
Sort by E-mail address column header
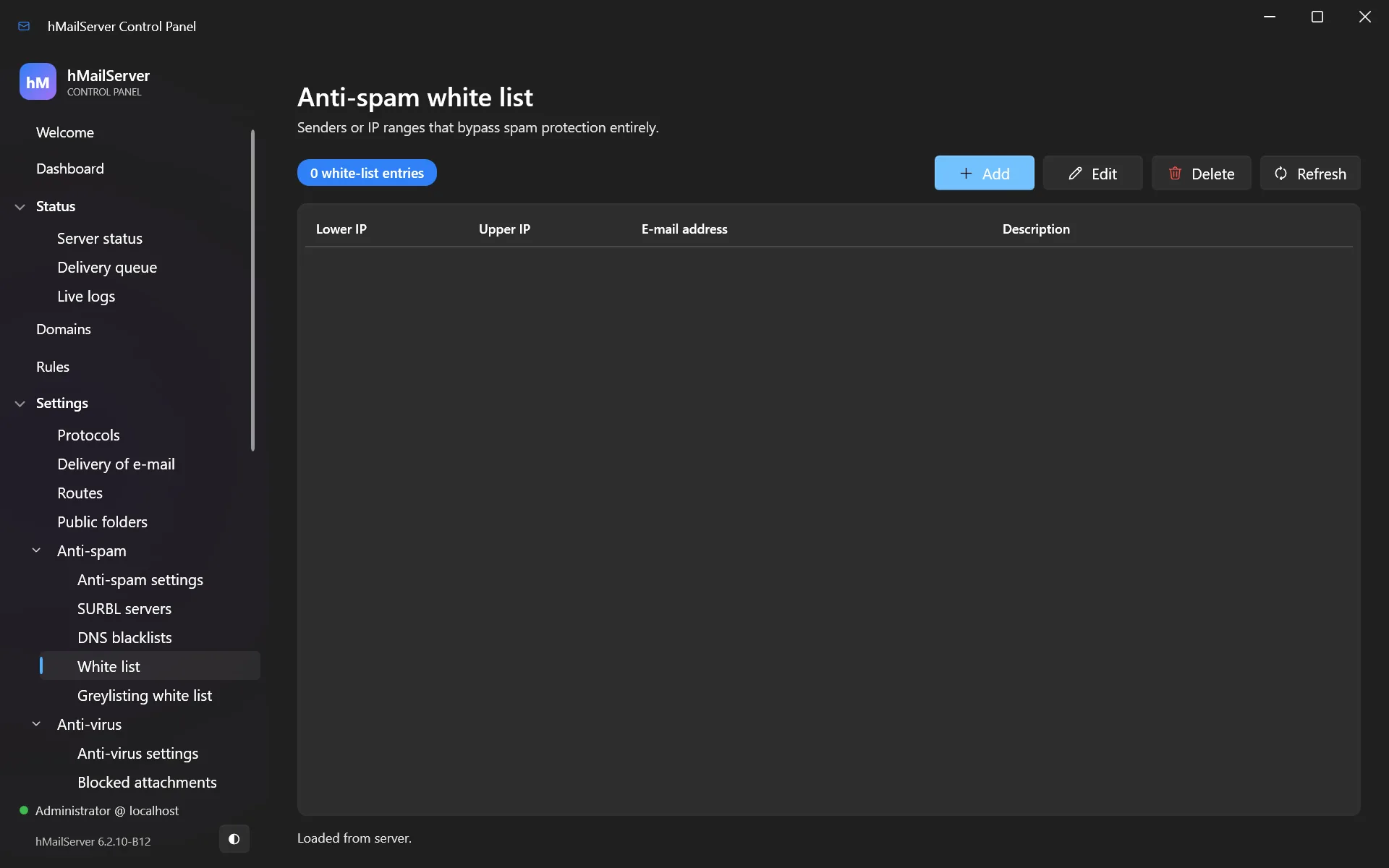684,229
